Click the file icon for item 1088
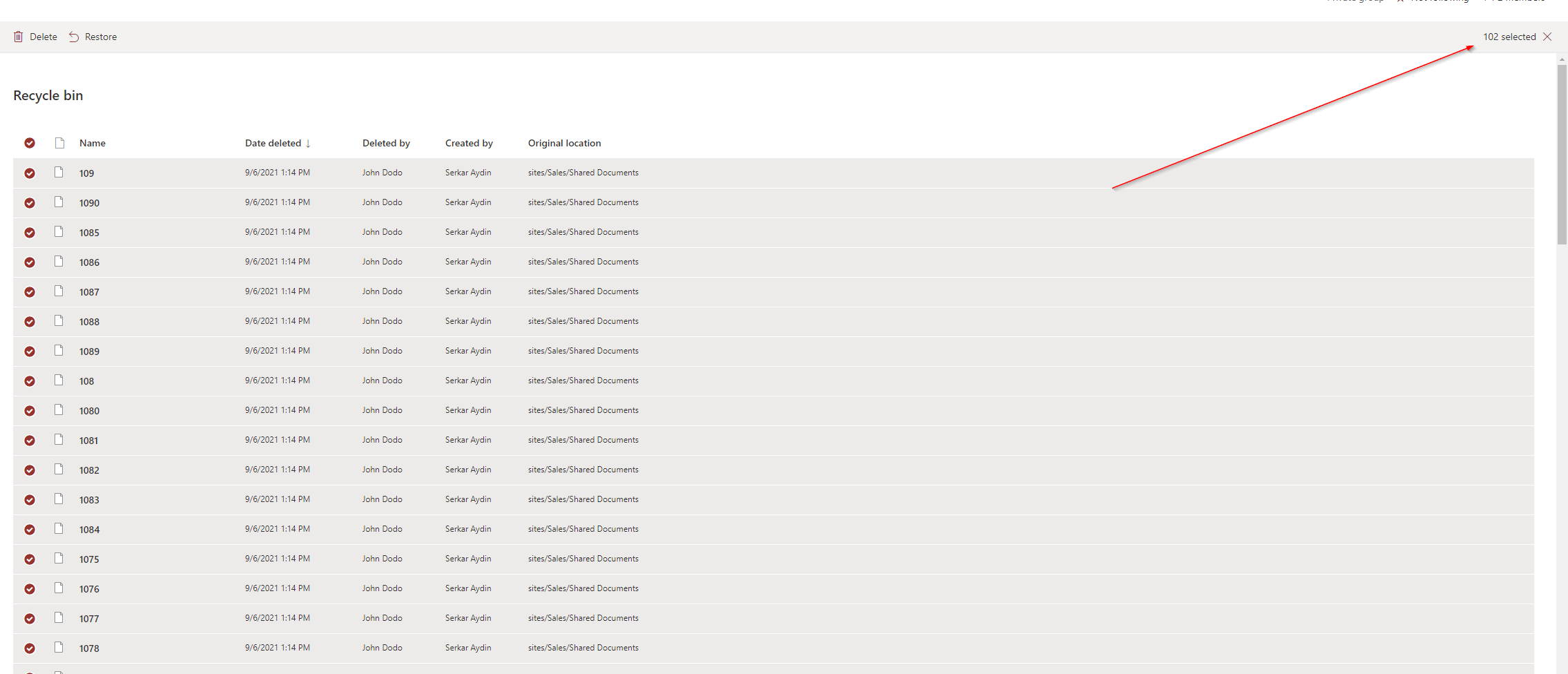The height and width of the screenshot is (674, 1568). point(59,321)
